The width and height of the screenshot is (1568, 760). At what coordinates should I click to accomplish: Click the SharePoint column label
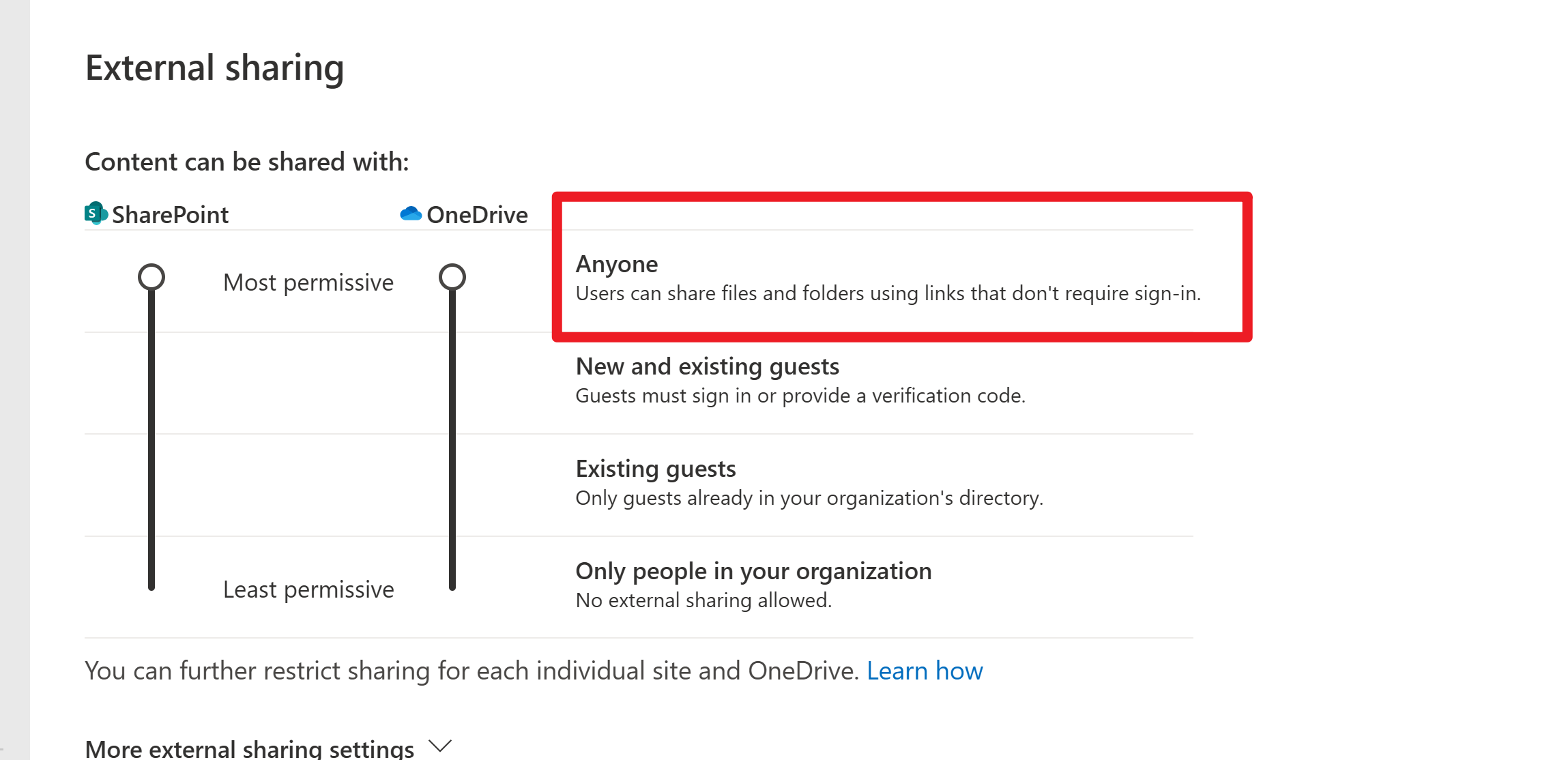click(170, 215)
